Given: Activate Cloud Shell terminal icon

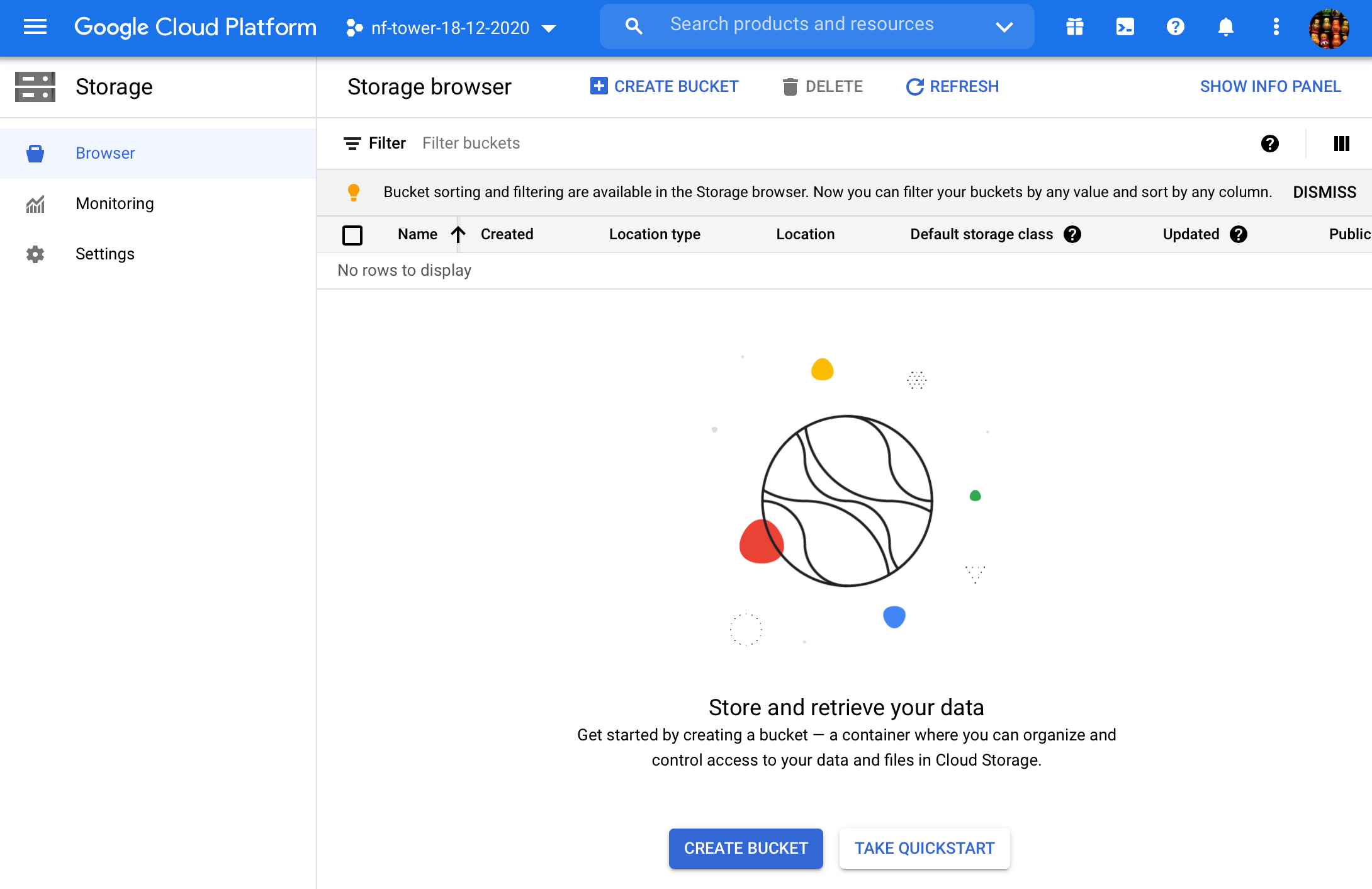Looking at the screenshot, I should (x=1125, y=27).
